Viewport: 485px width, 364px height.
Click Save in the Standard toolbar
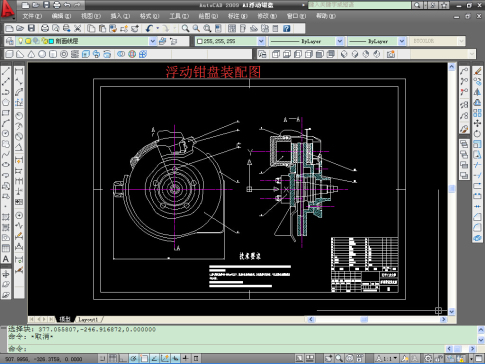tap(31, 28)
